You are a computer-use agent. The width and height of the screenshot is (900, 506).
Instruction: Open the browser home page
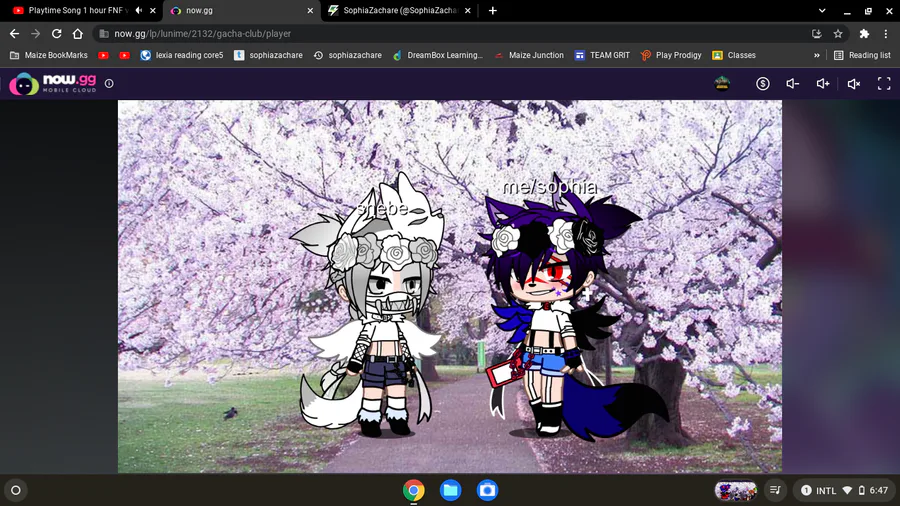(77, 34)
